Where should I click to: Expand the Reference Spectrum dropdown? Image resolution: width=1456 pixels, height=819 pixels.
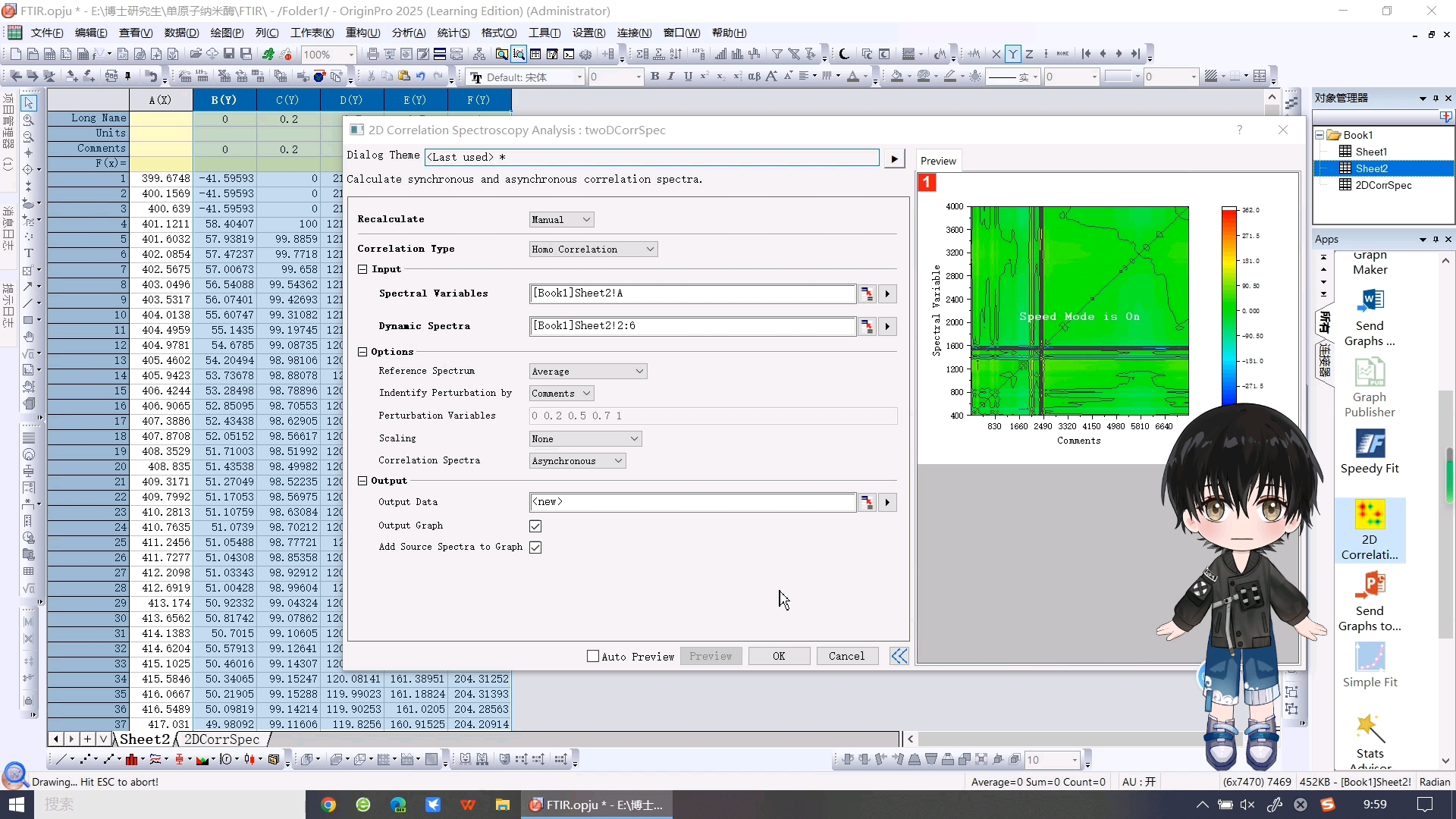click(588, 372)
